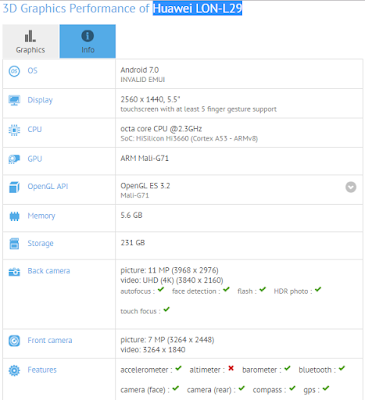The image size is (365, 400).
Task: Click the GPU card icon
Action: 14,159
